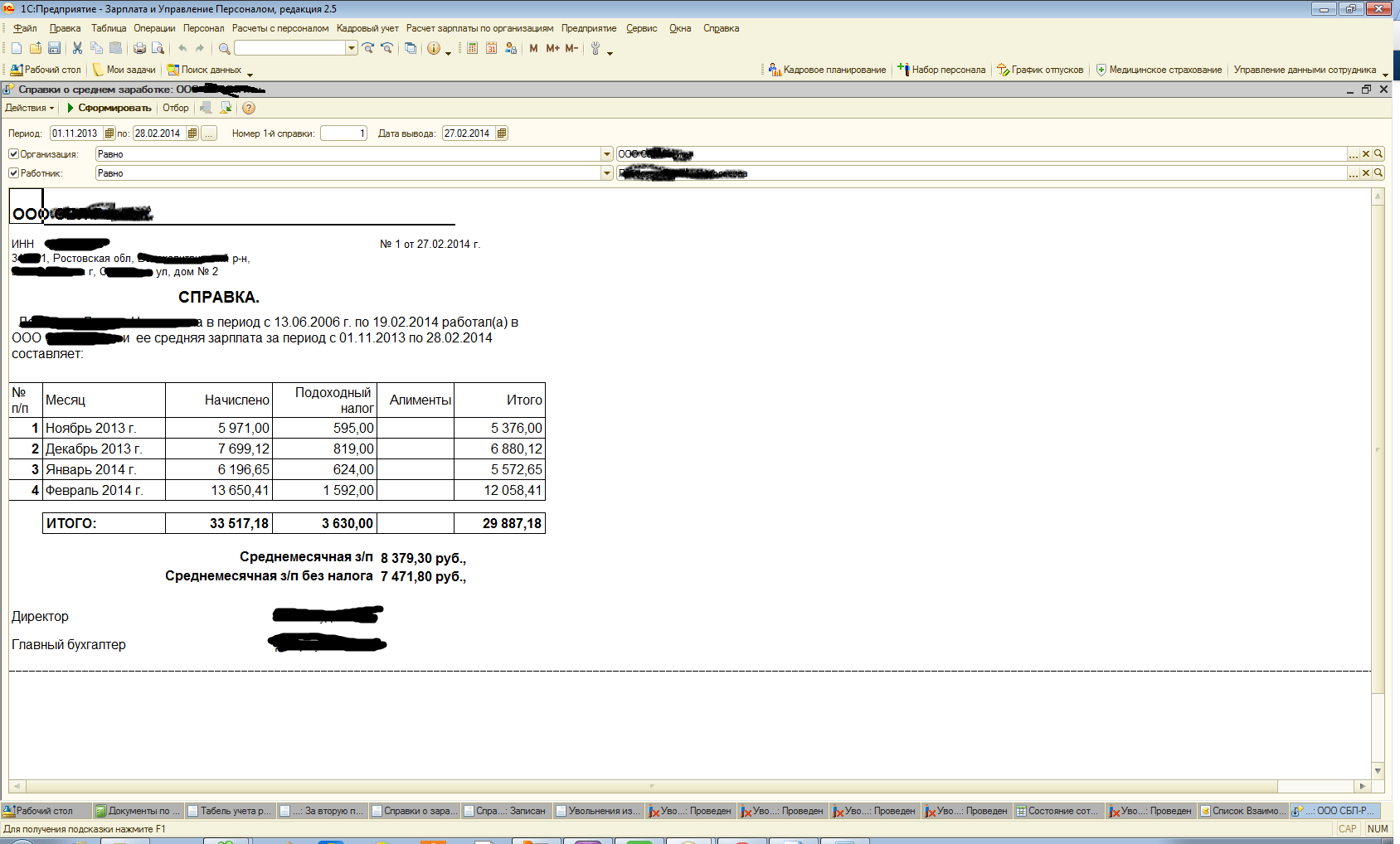
Task: Switch to Состояние сот... window tab
Action: [x=1058, y=811]
